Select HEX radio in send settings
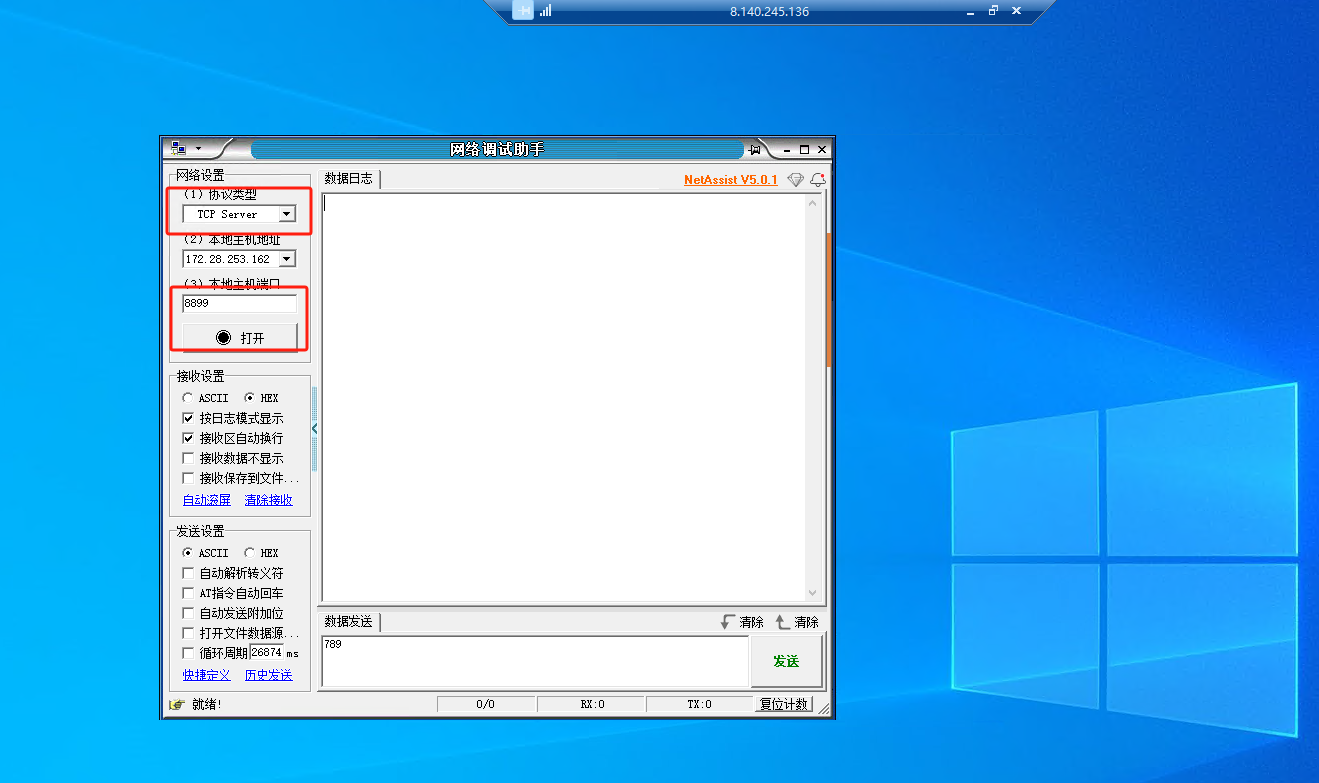The image size is (1319, 783). tap(250, 553)
